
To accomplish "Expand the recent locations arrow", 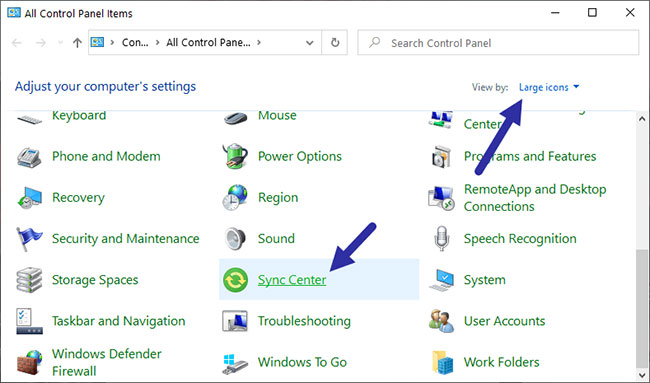I will click(x=61, y=43).
